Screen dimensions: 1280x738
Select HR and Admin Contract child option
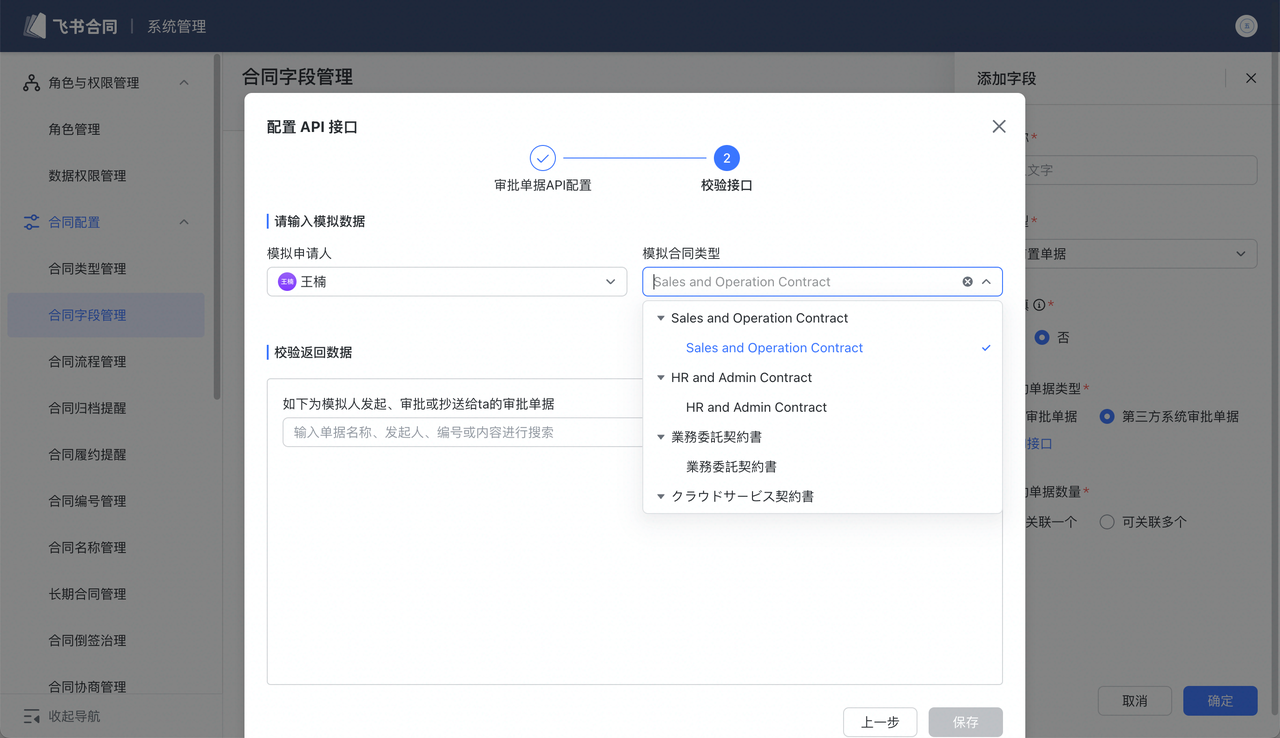point(756,408)
